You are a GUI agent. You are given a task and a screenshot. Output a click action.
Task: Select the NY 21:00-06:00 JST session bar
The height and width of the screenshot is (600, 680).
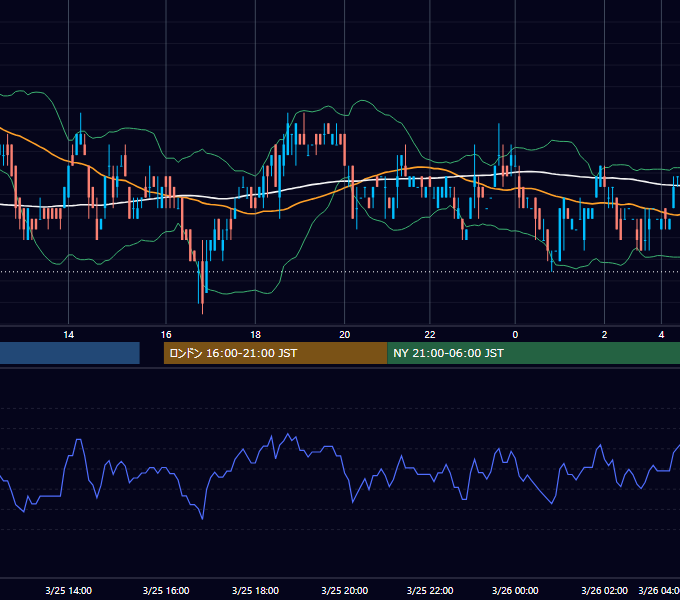point(533,353)
